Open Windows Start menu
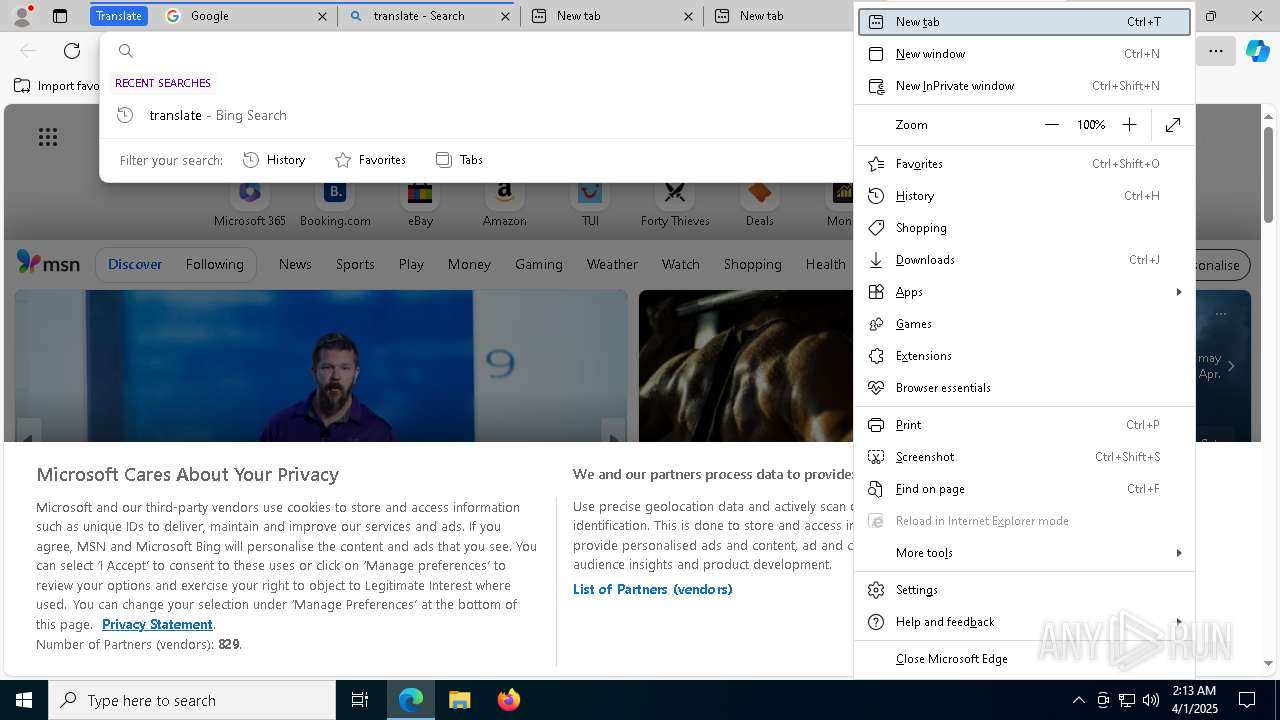This screenshot has width=1280, height=720. point(24,700)
